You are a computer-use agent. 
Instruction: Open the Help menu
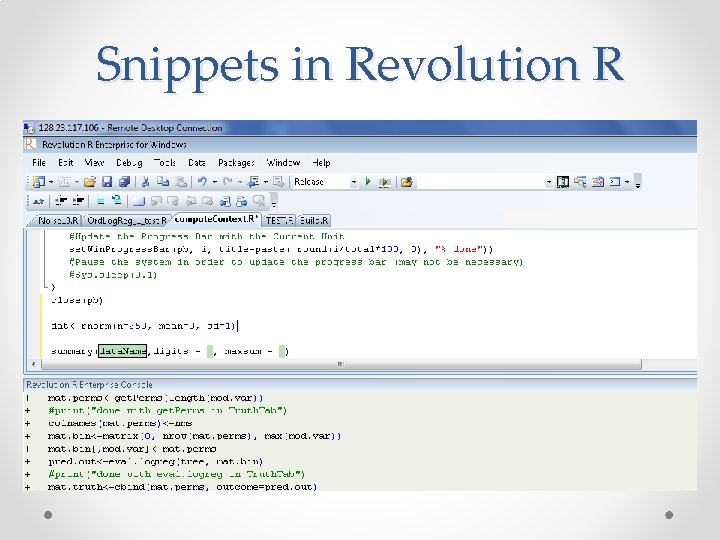point(321,163)
